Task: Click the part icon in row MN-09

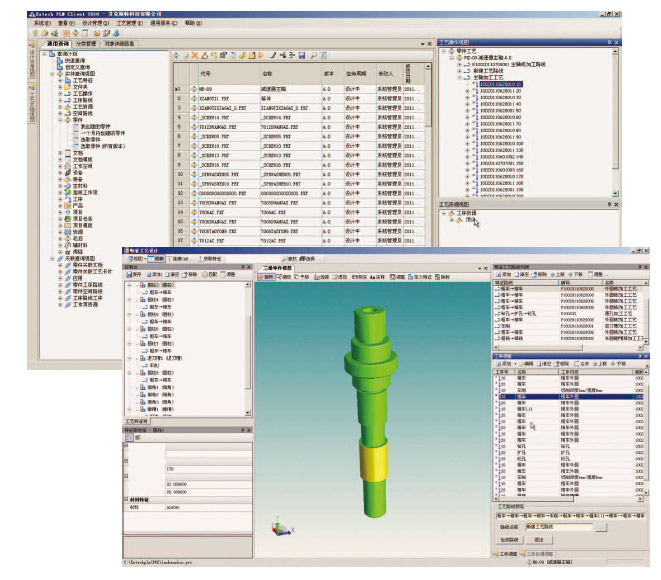Action: (x=194, y=88)
